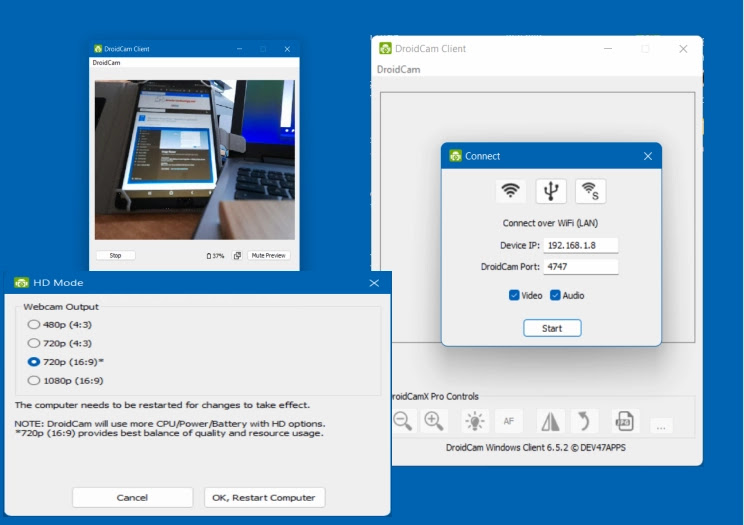The height and width of the screenshot is (525, 744).
Task: Click the zoom out control icon
Action: pos(403,421)
